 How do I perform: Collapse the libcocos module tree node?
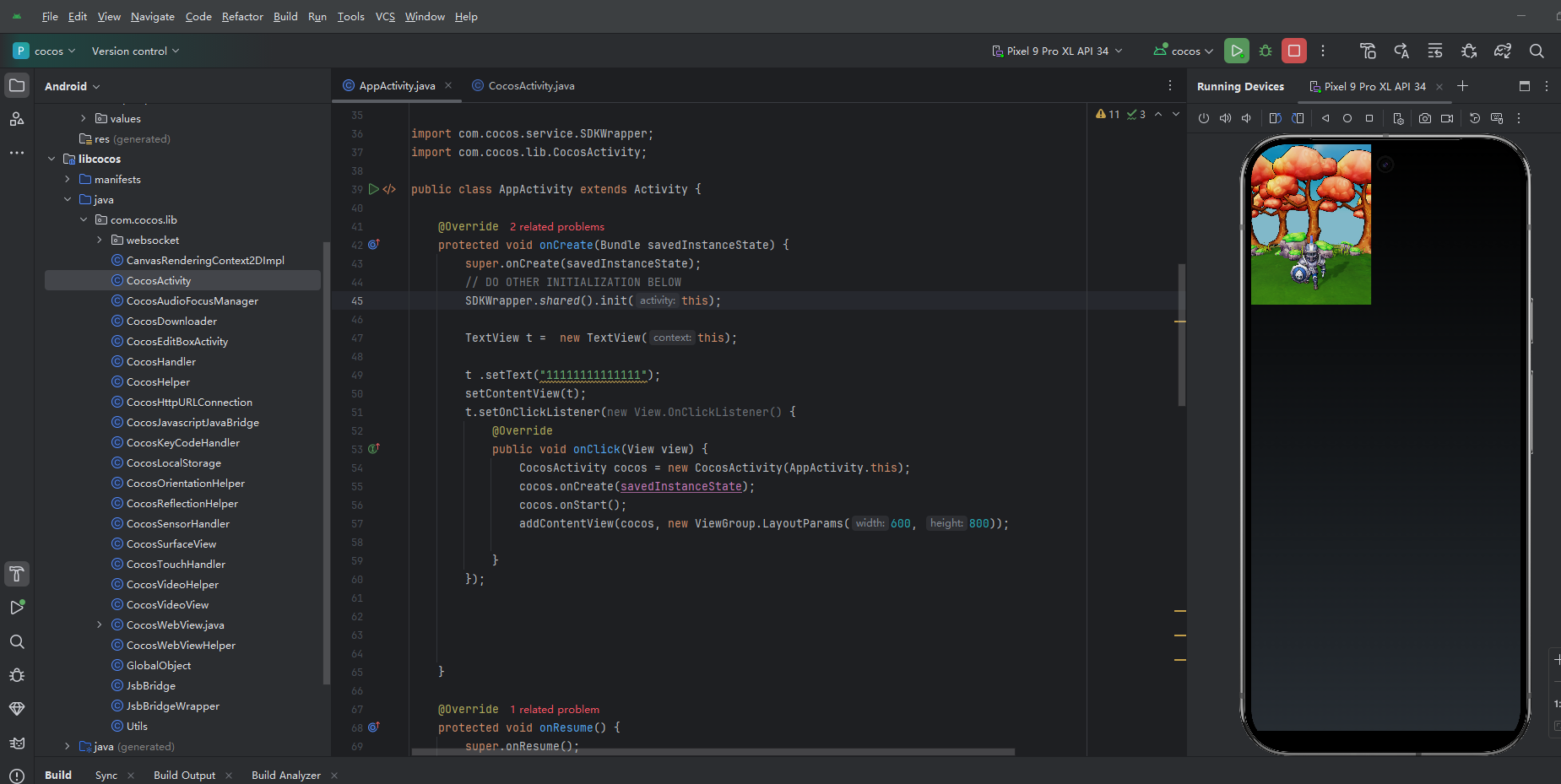point(51,159)
